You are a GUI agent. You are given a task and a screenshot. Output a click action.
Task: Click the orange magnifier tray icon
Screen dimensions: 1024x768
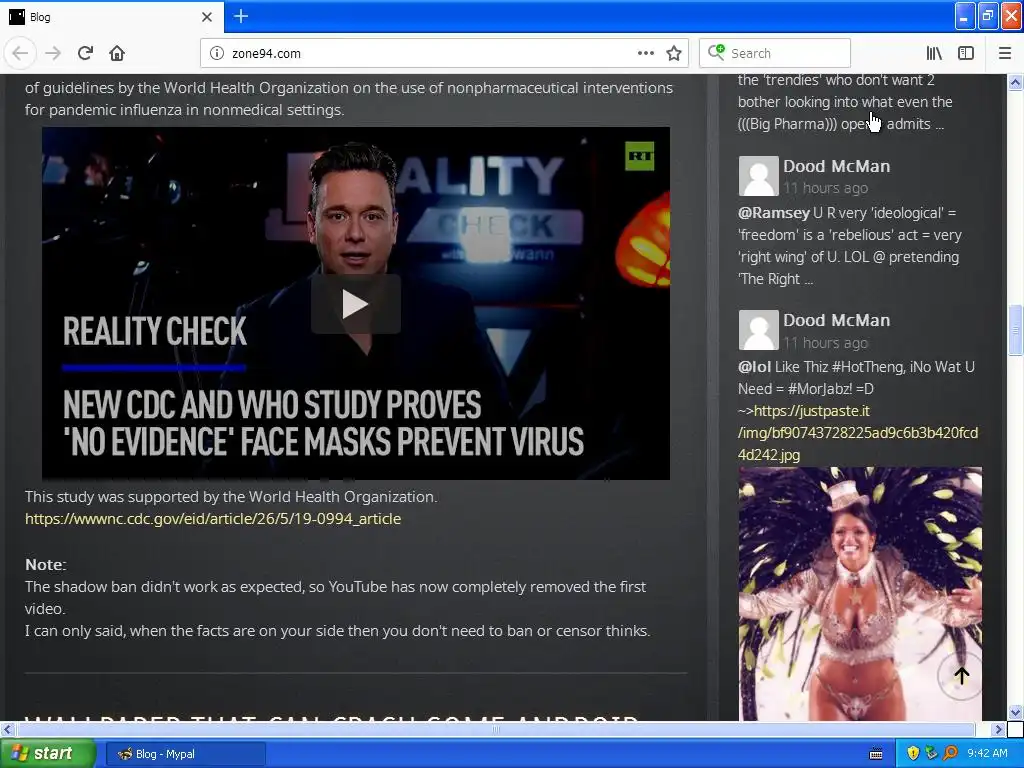950,754
